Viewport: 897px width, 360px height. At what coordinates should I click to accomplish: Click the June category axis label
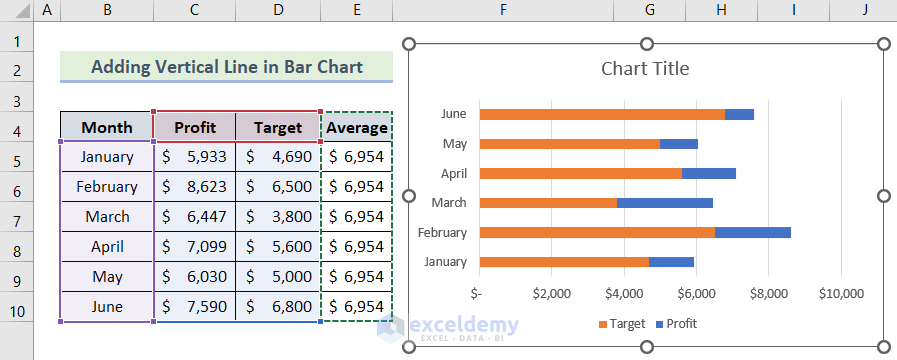(454, 113)
